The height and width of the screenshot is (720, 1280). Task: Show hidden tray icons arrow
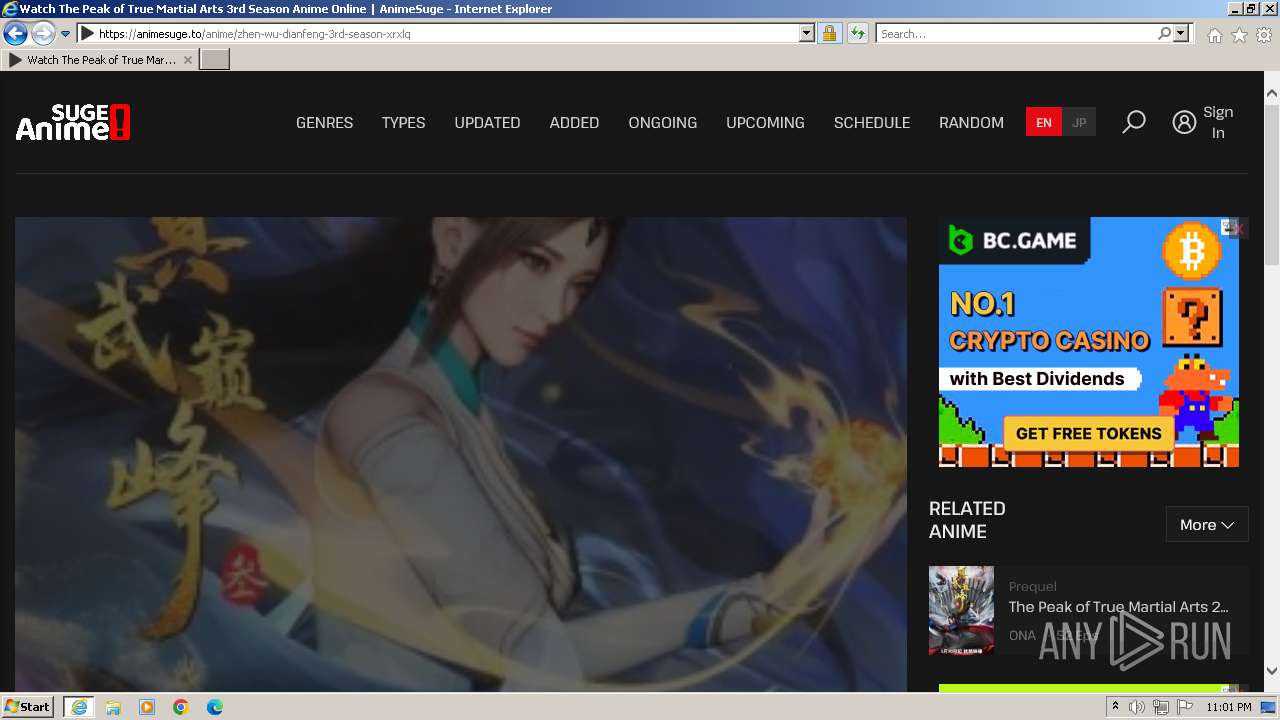point(1115,707)
